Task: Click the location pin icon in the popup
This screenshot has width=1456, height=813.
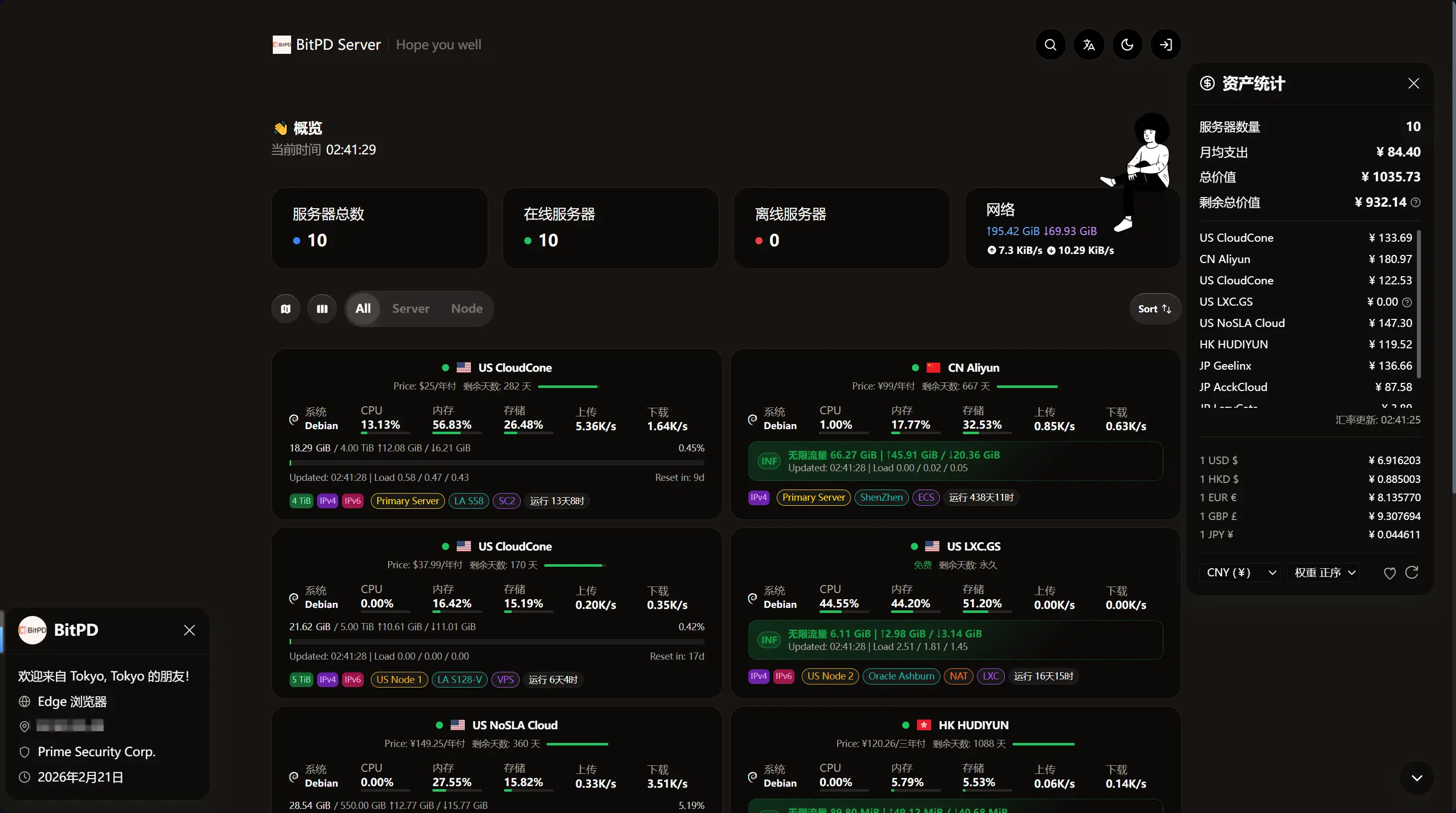Action: [x=24, y=727]
